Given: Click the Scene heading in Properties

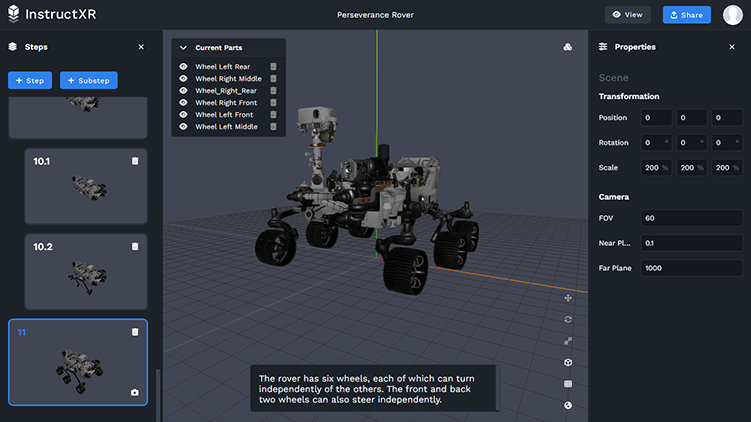Looking at the screenshot, I should tap(614, 78).
